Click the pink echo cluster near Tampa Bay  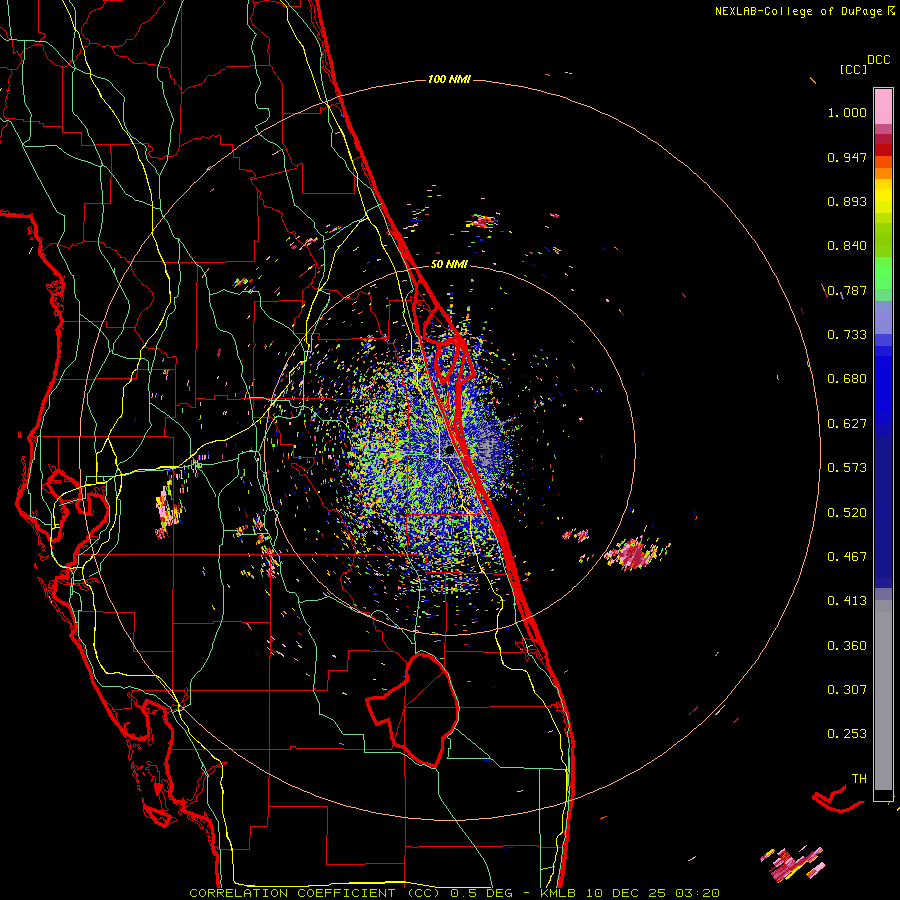point(168,508)
